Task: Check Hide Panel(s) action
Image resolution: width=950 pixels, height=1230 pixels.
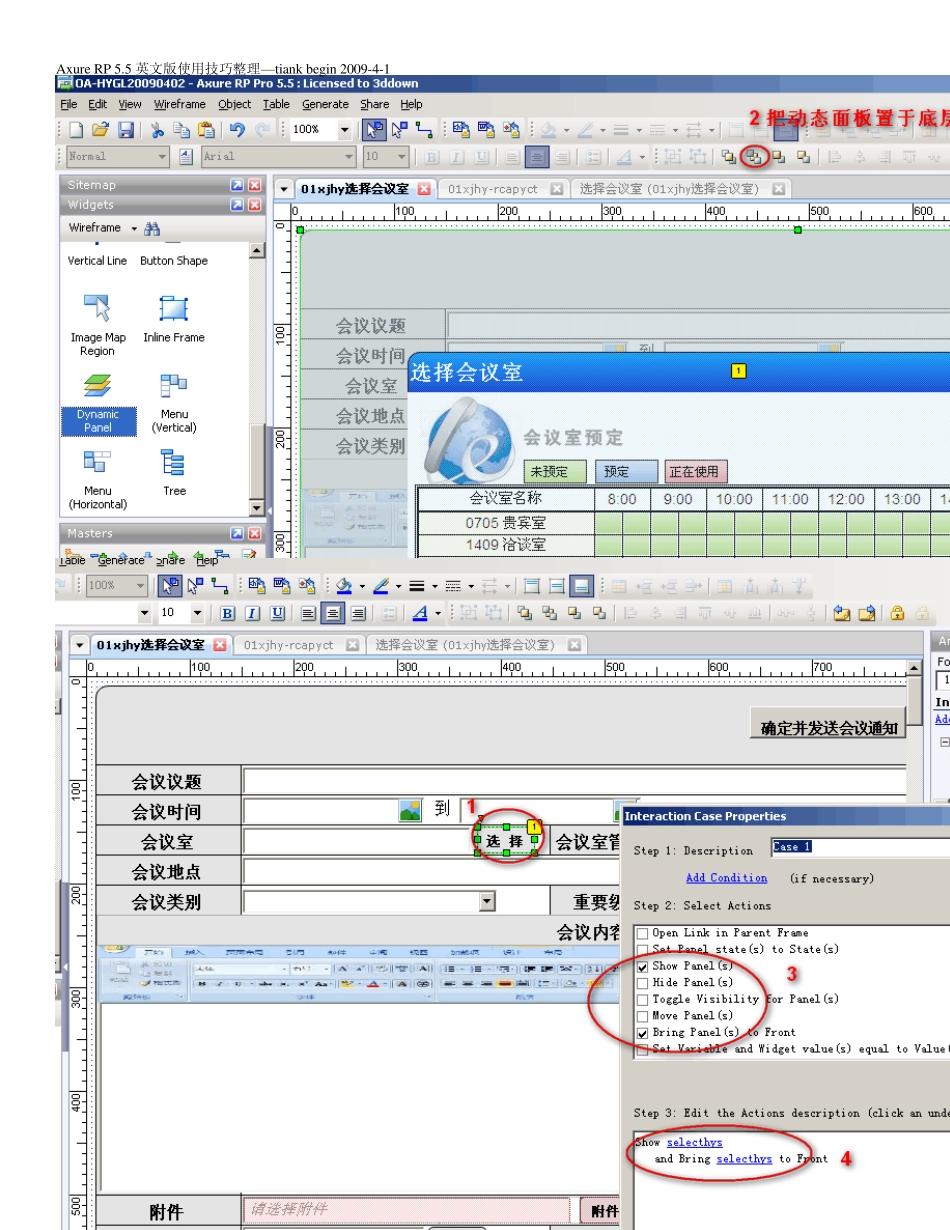Action: (642, 982)
